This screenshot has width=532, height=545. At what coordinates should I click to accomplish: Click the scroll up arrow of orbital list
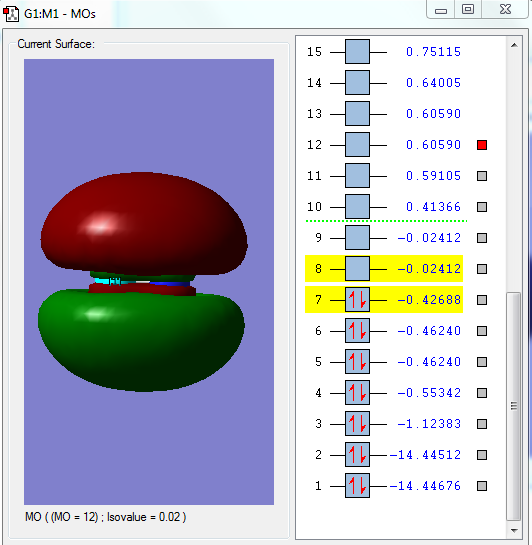point(514,45)
